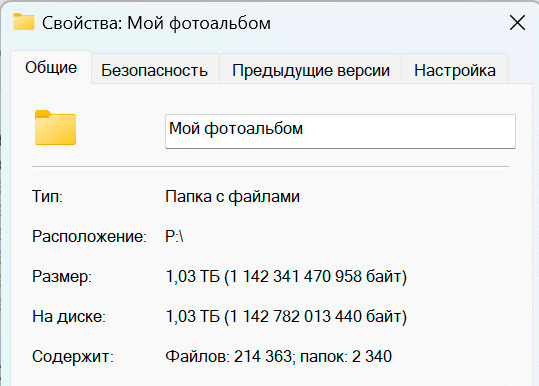The width and height of the screenshot is (539, 386).
Task: Click the Файлов: 214 363; папок: 2 340 text
Action: pyautogui.click(x=278, y=356)
